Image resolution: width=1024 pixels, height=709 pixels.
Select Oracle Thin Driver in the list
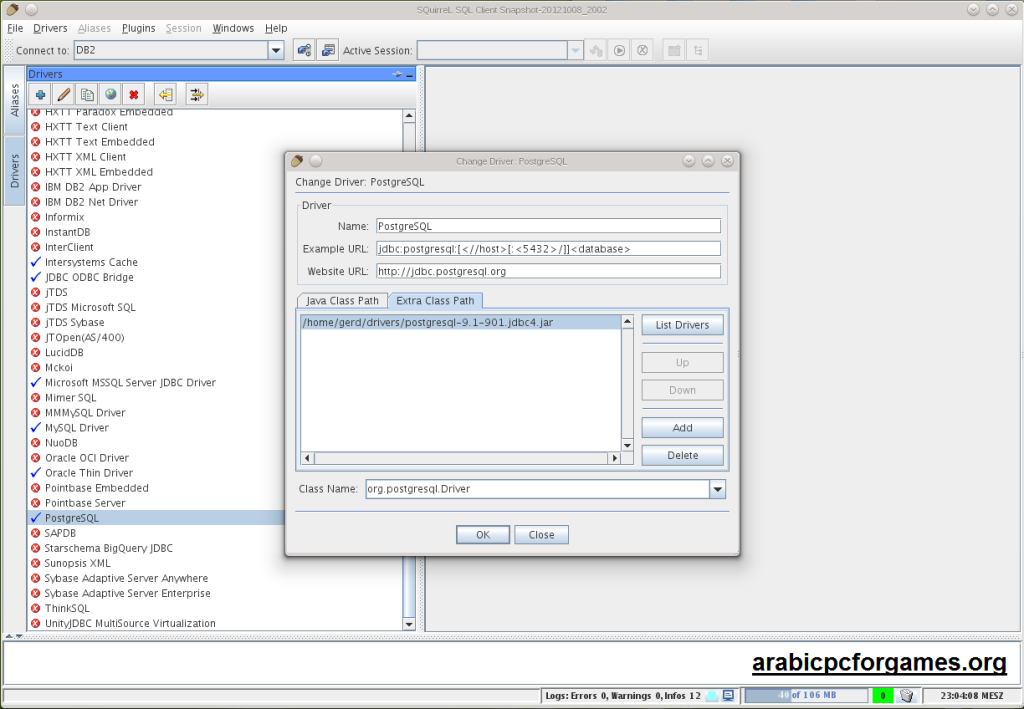[x=89, y=473]
